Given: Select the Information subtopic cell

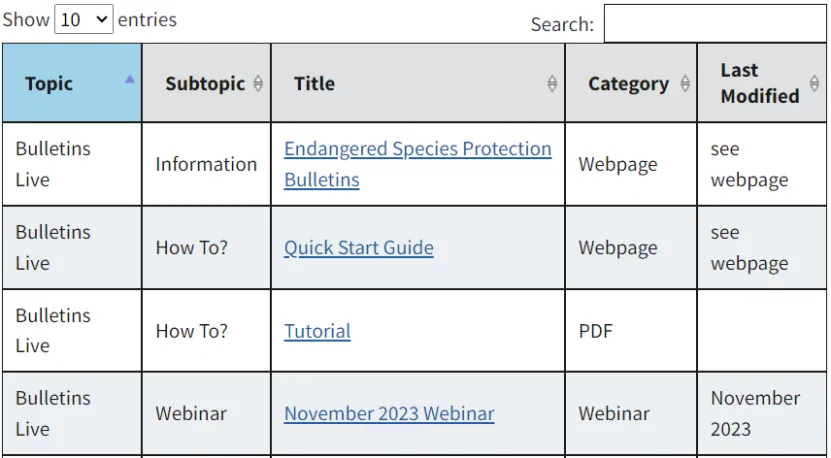Looking at the screenshot, I should tap(206, 164).
